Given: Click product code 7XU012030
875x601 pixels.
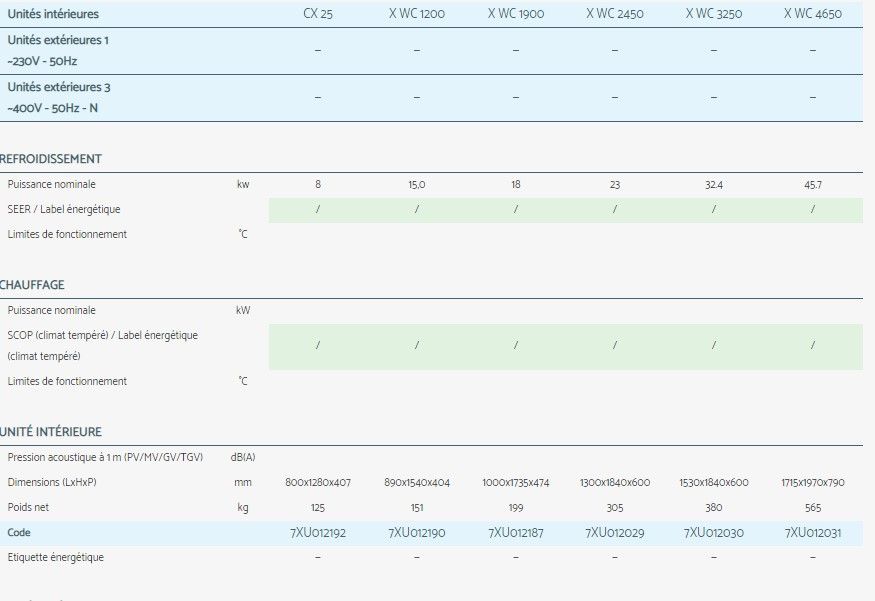Looking at the screenshot, I should 714,533.
